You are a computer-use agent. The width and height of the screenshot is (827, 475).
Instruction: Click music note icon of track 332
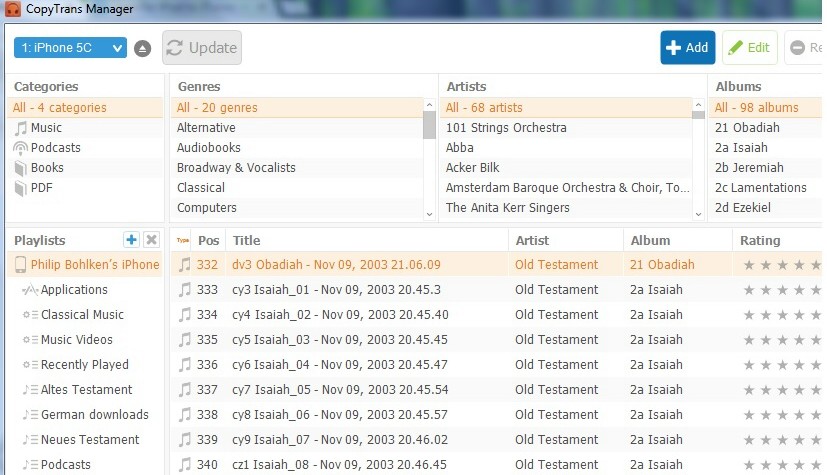point(185,265)
